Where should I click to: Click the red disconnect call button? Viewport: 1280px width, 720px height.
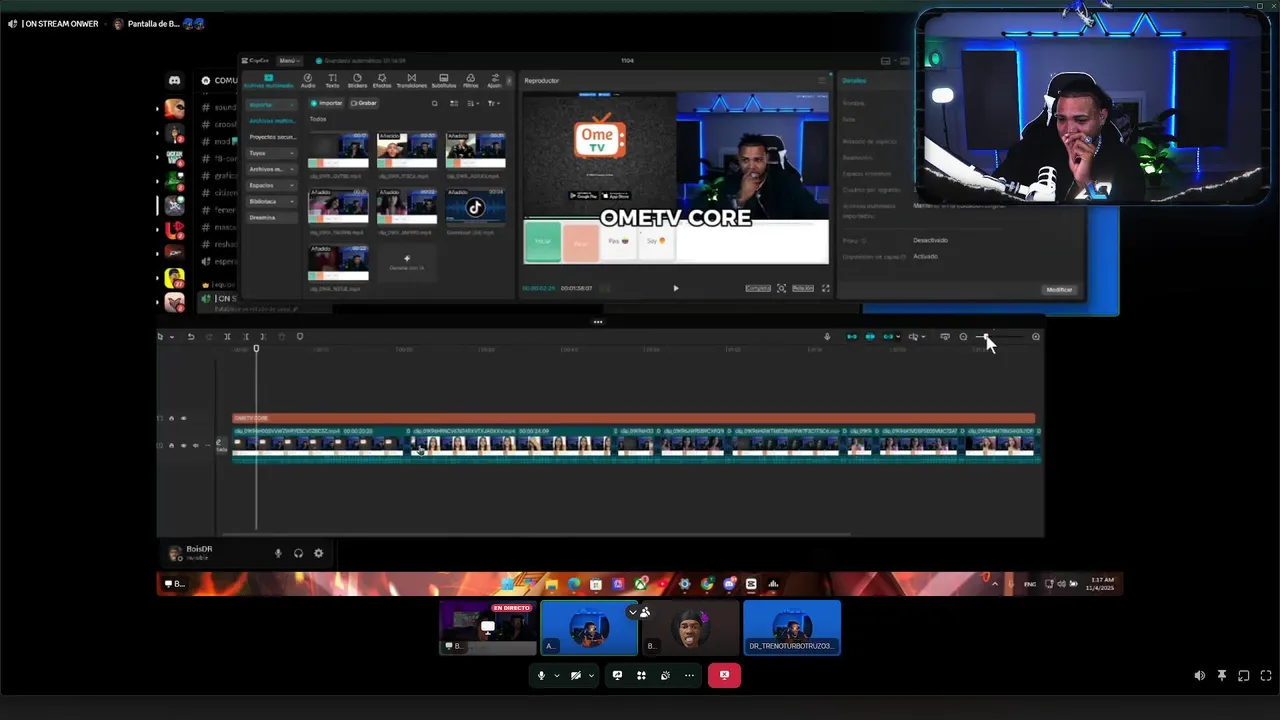point(724,675)
